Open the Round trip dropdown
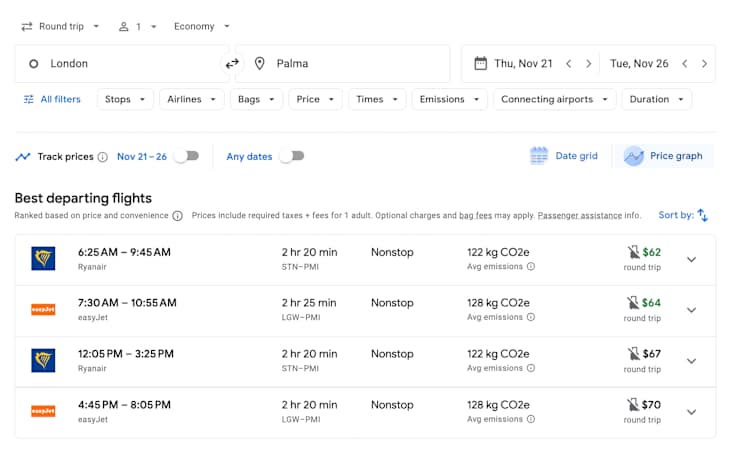The height and width of the screenshot is (457, 730). pyautogui.click(x=60, y=26)
